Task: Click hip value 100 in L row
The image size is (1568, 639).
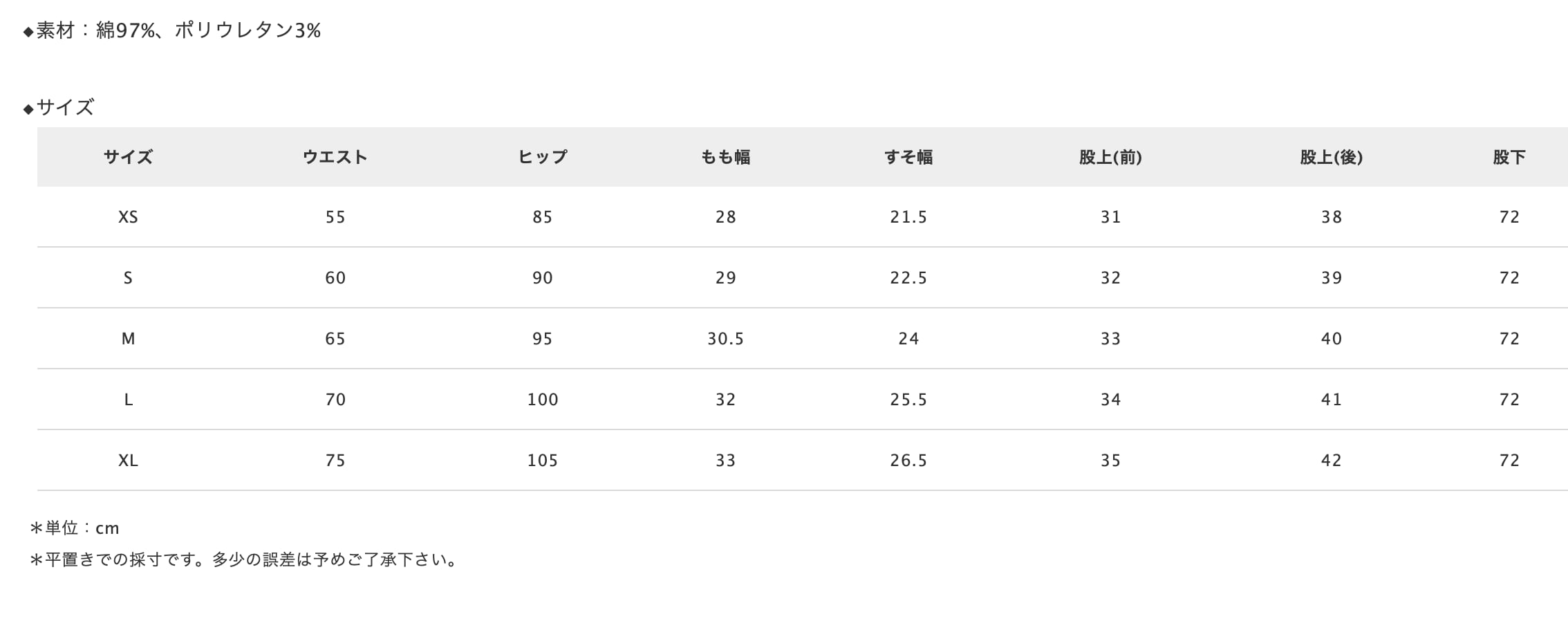Action: (542, 400)
